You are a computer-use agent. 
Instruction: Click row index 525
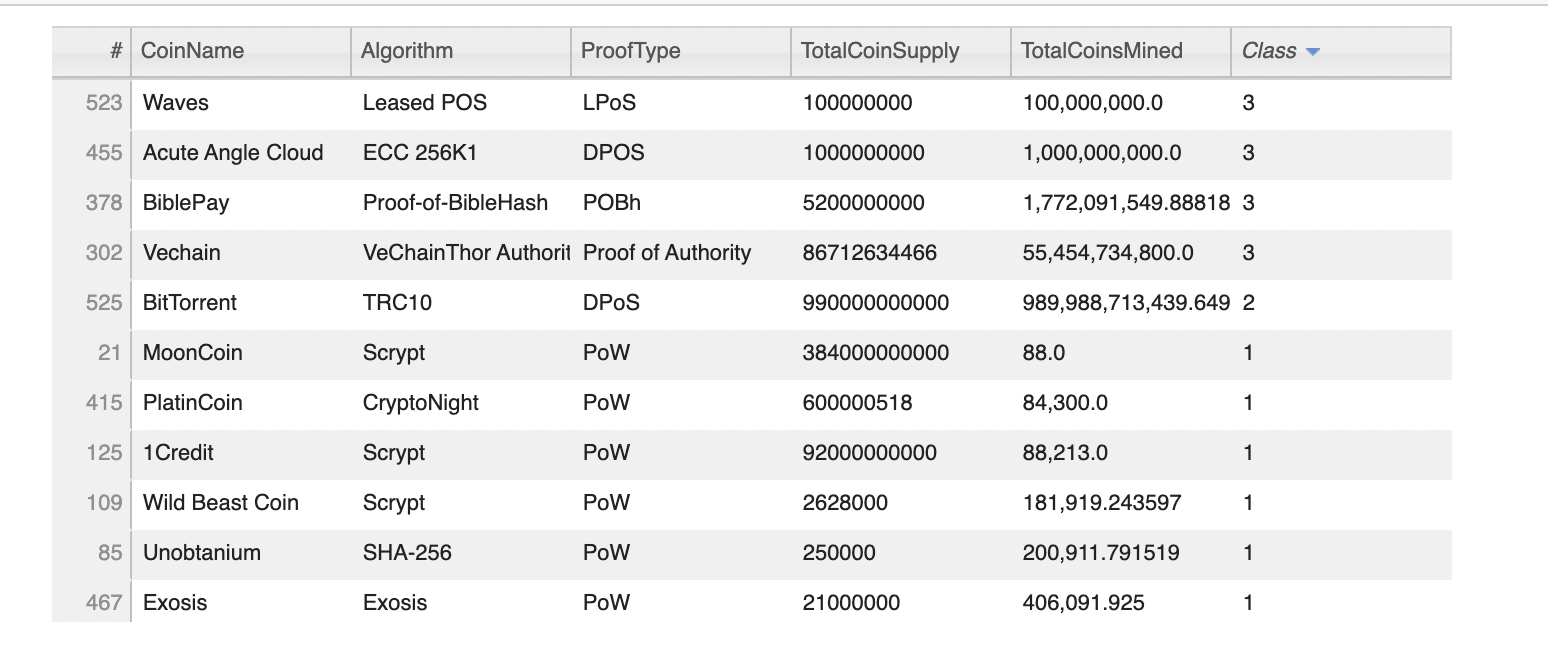91,303
